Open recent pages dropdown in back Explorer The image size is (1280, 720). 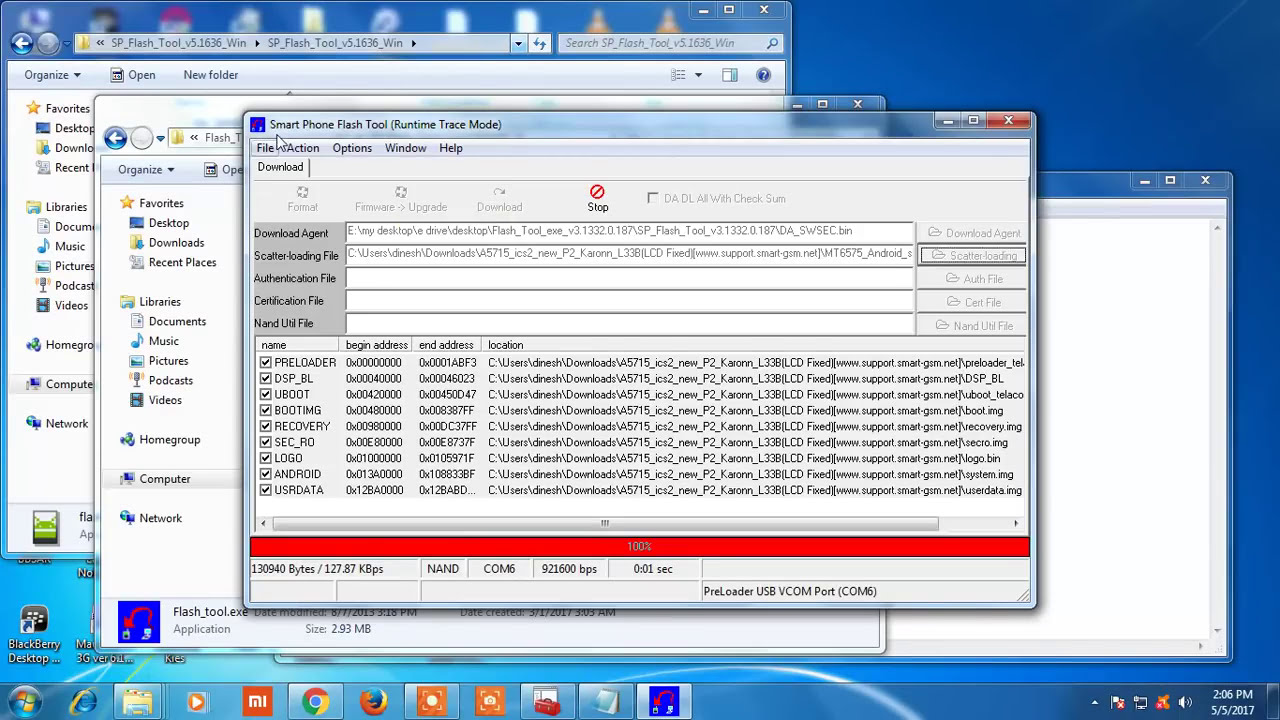tap(66, 44)
